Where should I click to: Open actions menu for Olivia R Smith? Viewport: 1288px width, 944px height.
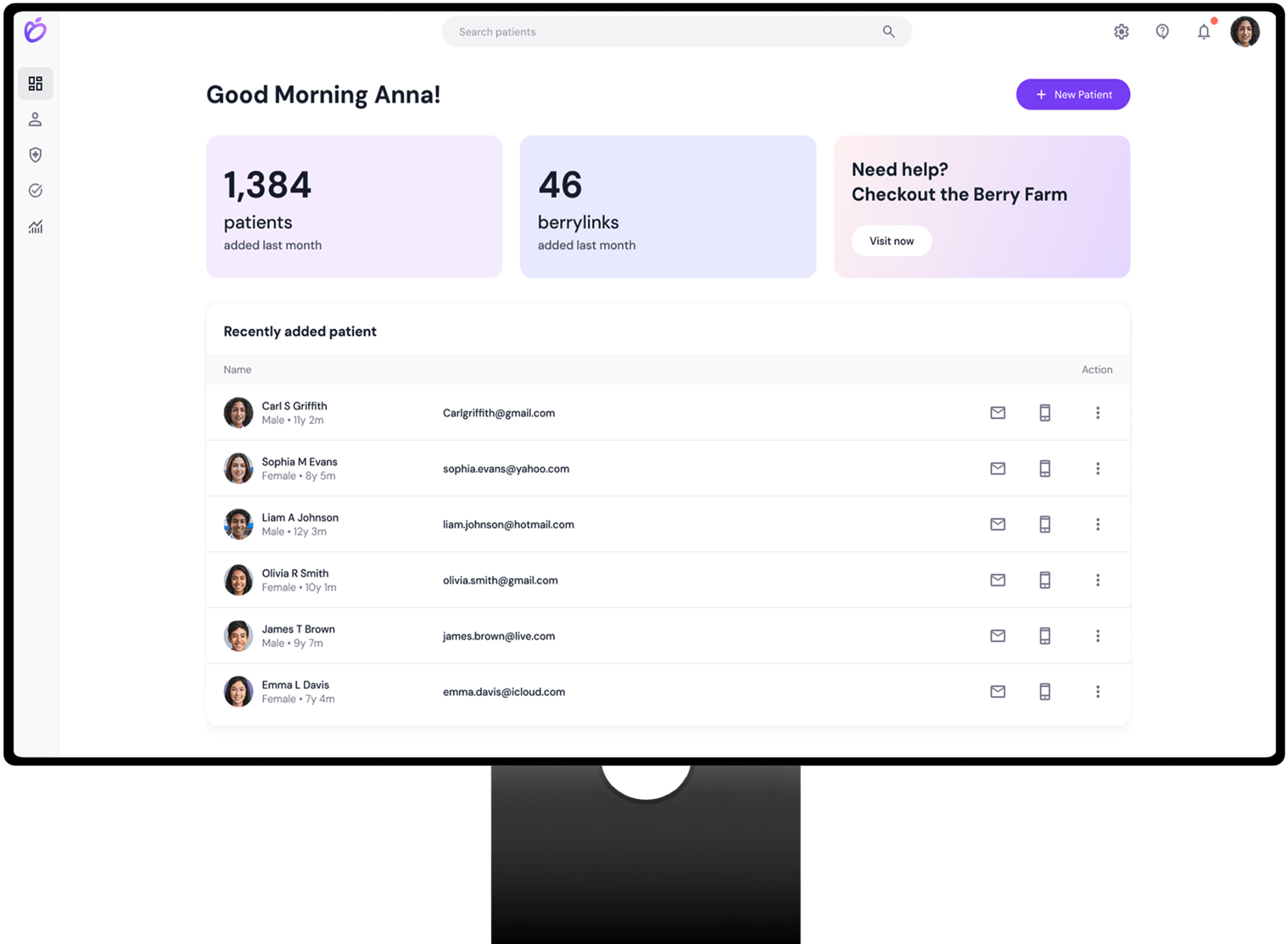(1098, 580)
